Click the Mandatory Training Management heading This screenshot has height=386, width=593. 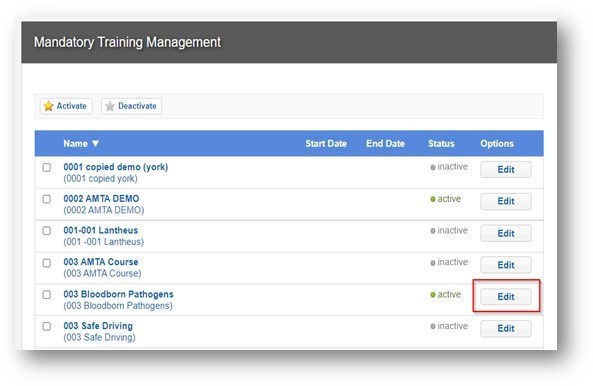[x=127, y=42]
